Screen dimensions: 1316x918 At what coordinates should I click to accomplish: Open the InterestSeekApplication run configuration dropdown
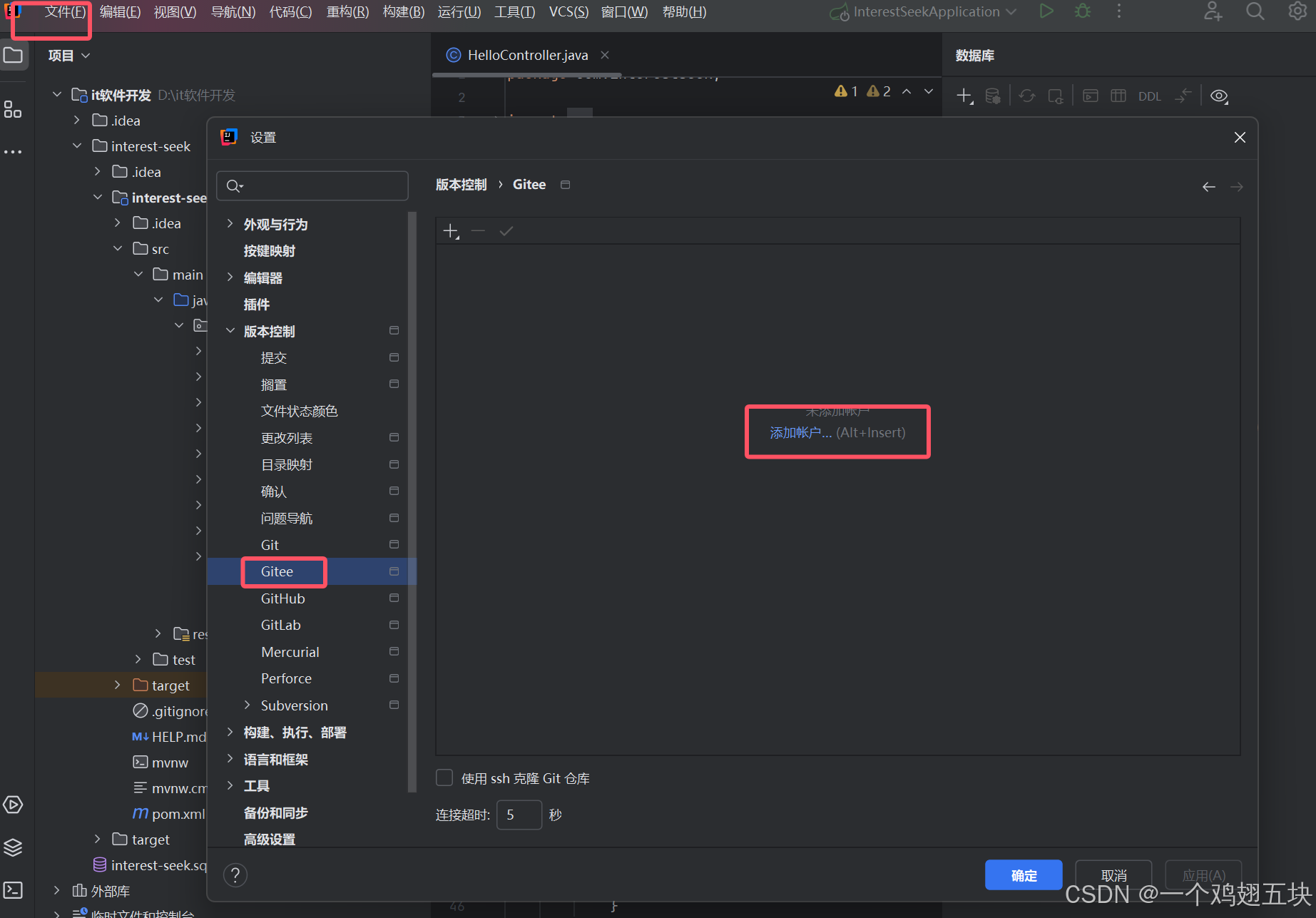[x=924, y=12]
